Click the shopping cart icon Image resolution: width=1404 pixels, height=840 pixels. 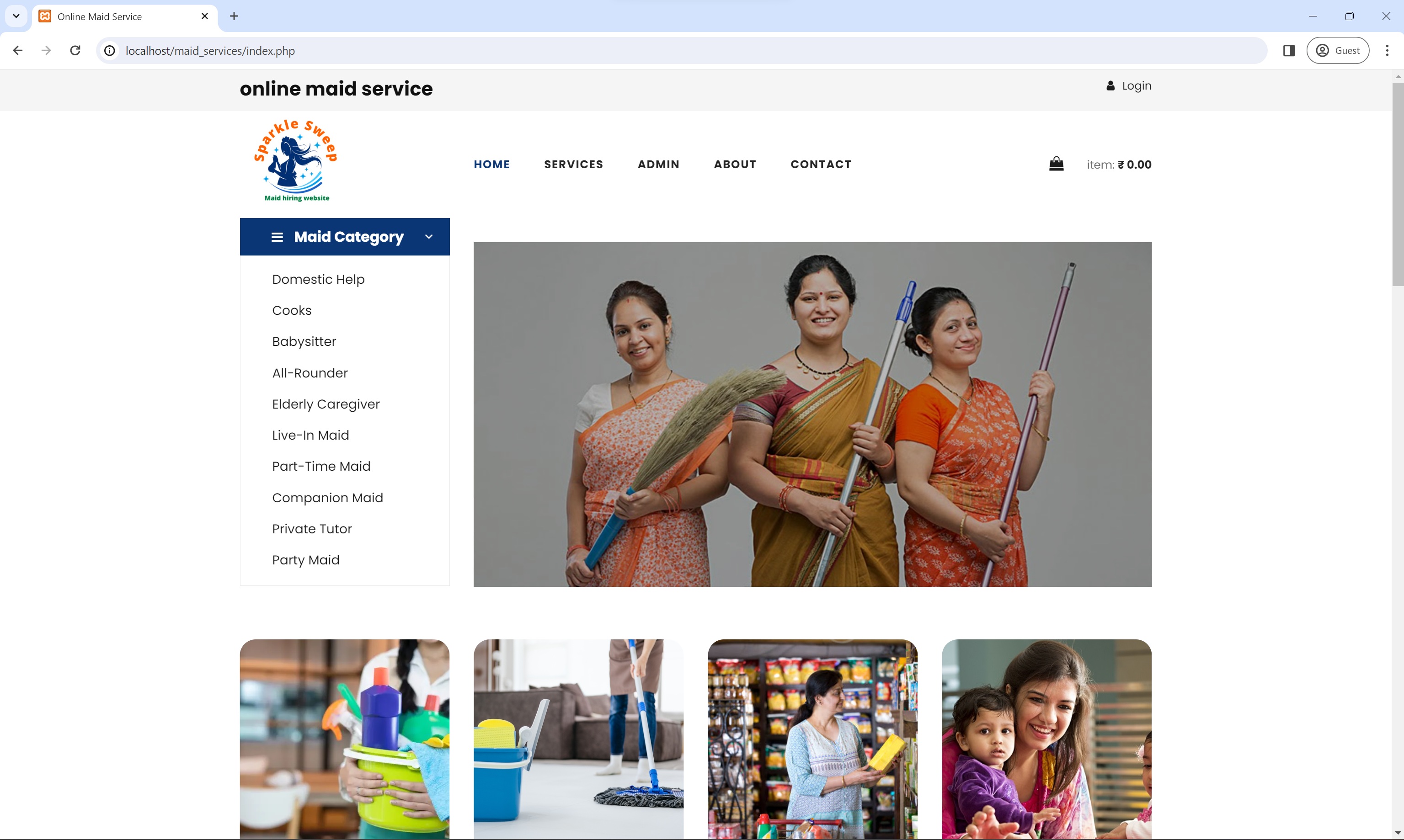point(1057,163)
